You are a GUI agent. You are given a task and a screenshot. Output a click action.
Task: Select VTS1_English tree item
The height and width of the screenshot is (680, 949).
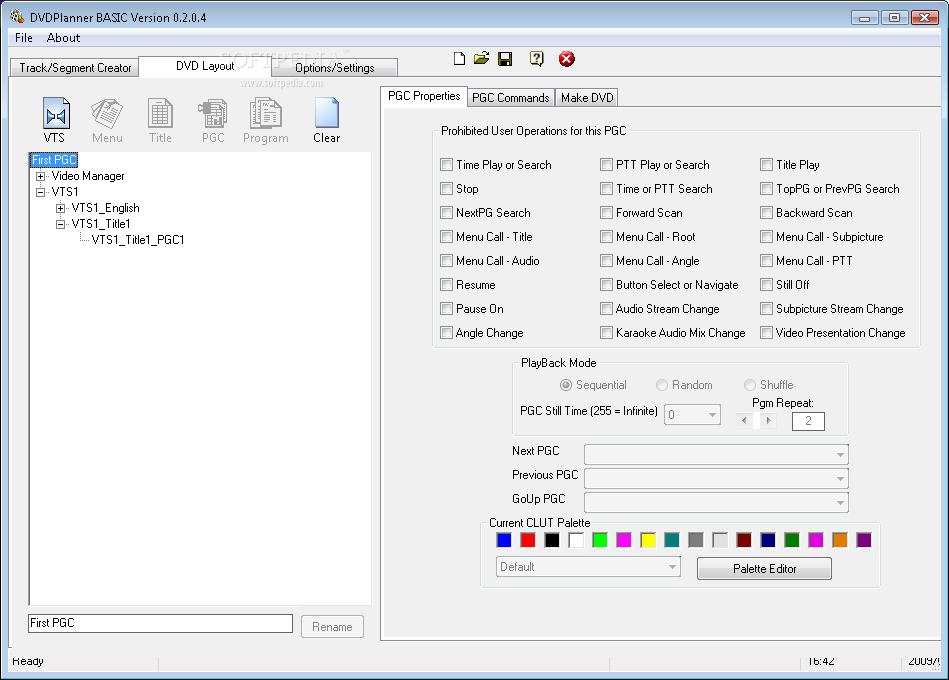tap(105, 208)
